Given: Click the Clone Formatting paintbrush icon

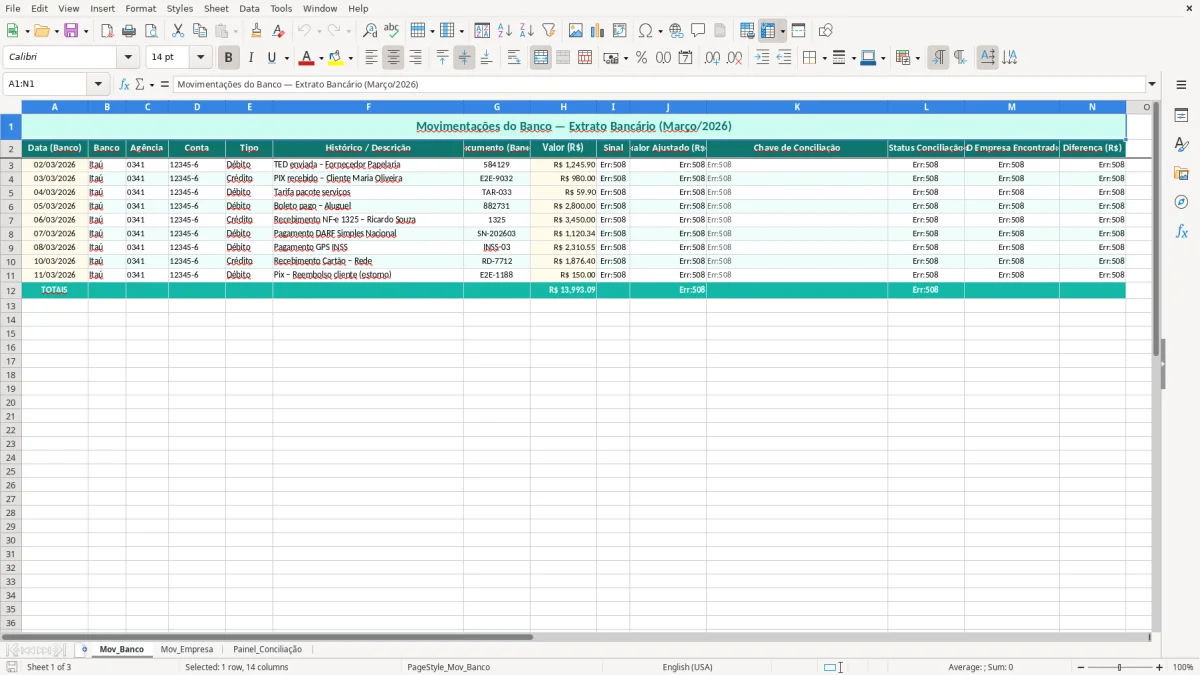Looking at the screenshot, I should point(257,31).
